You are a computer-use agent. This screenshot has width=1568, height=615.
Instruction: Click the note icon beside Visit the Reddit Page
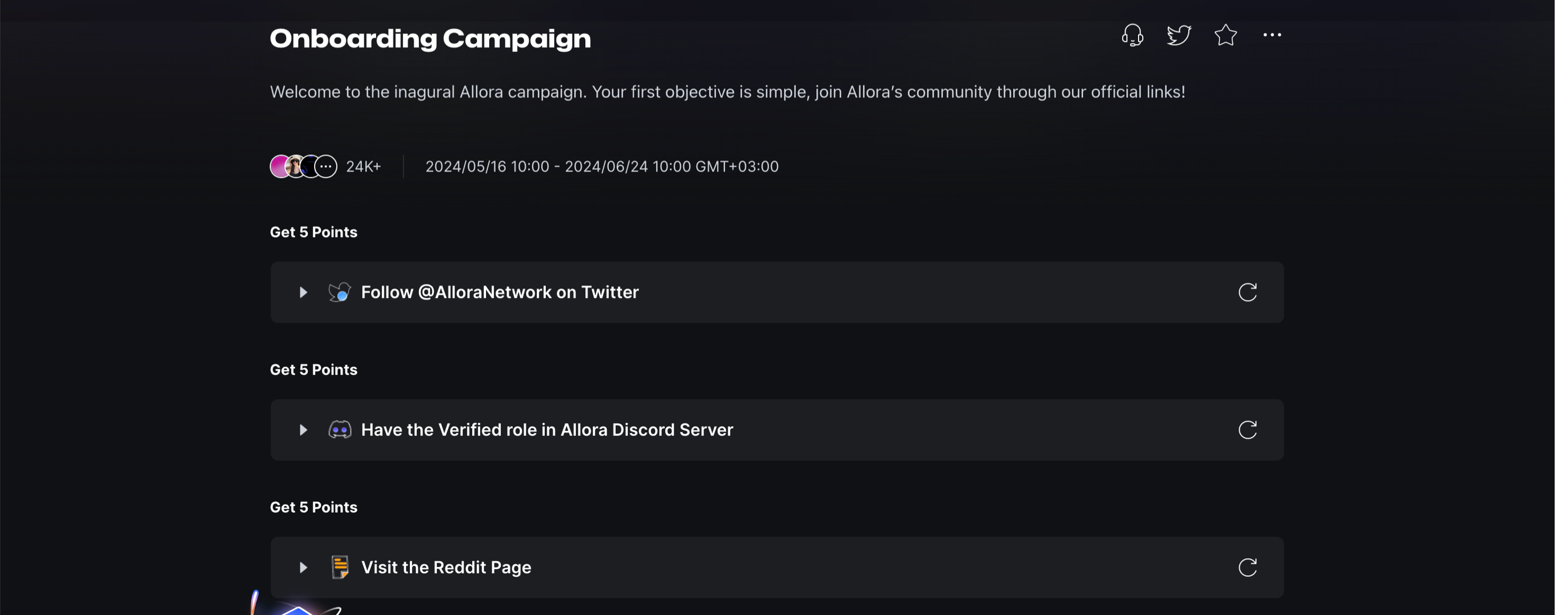(x=340, y=567)
